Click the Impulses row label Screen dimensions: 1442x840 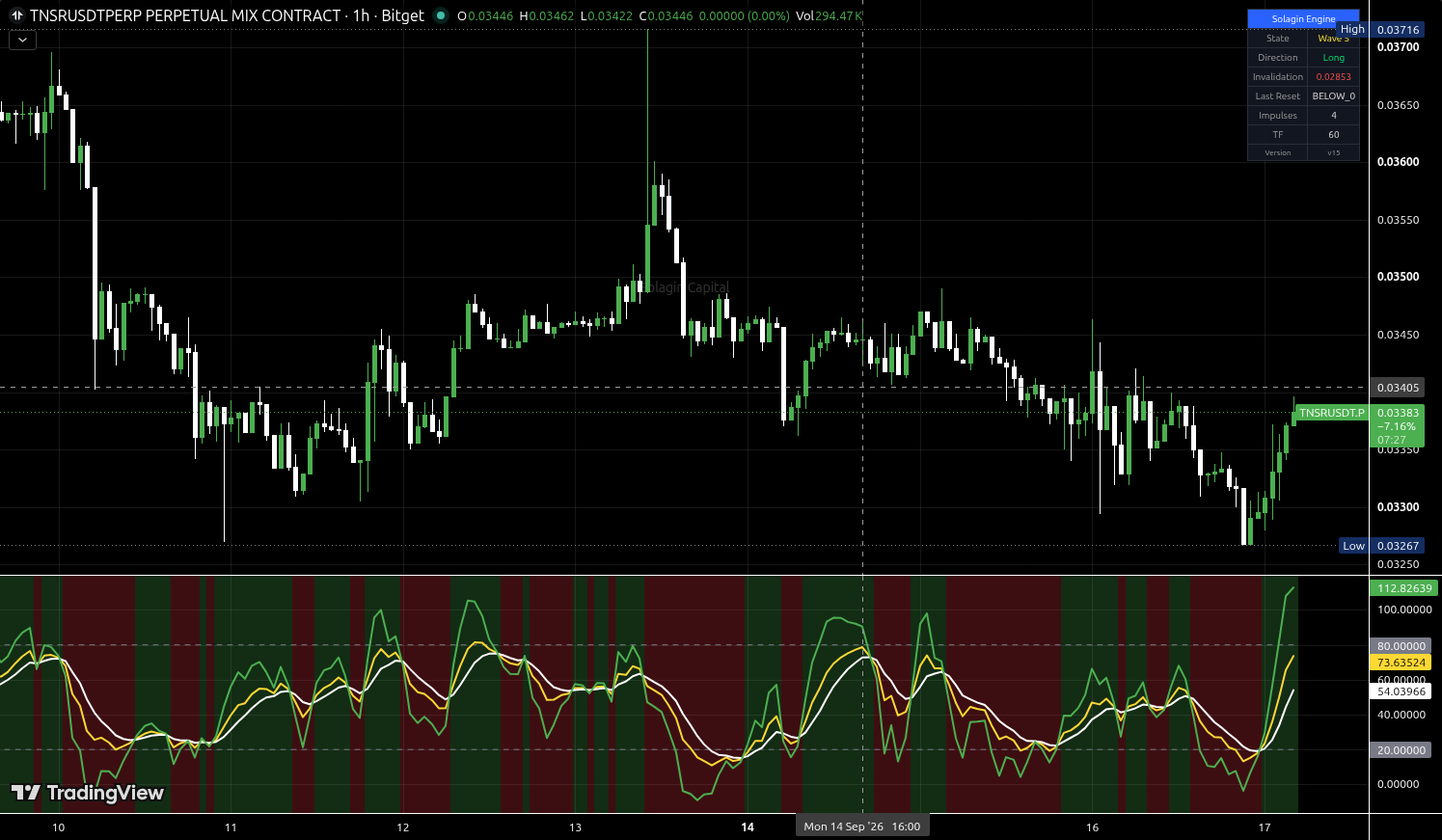click(1277, 116)
